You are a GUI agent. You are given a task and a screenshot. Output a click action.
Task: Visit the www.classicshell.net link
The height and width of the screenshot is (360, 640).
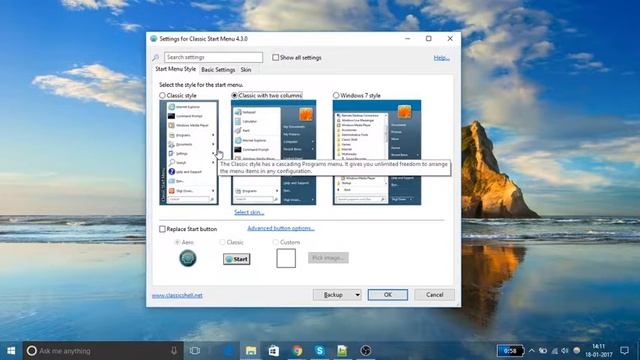[177, 295]
